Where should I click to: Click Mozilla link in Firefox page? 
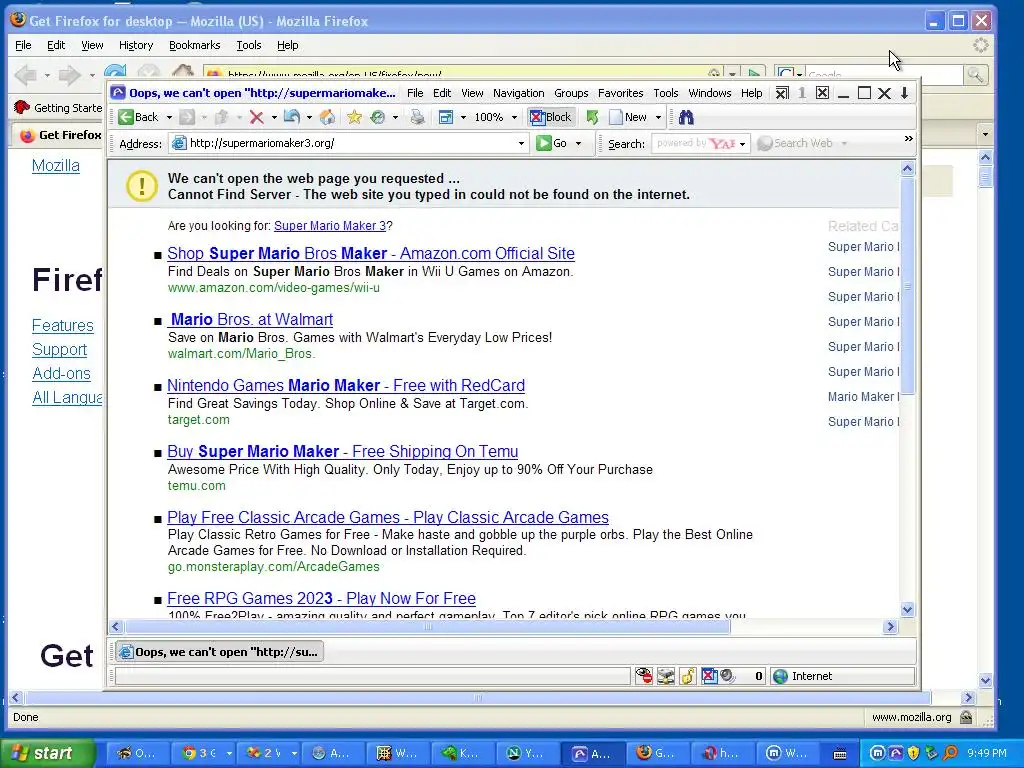(x=56, y=165)
